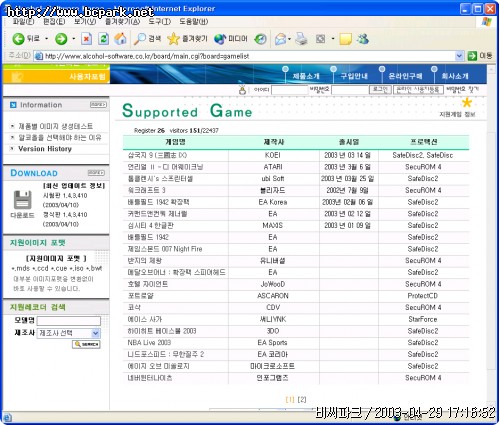Click Information panel more button
This screenshot has width=500, height=425.
[98, 105]
